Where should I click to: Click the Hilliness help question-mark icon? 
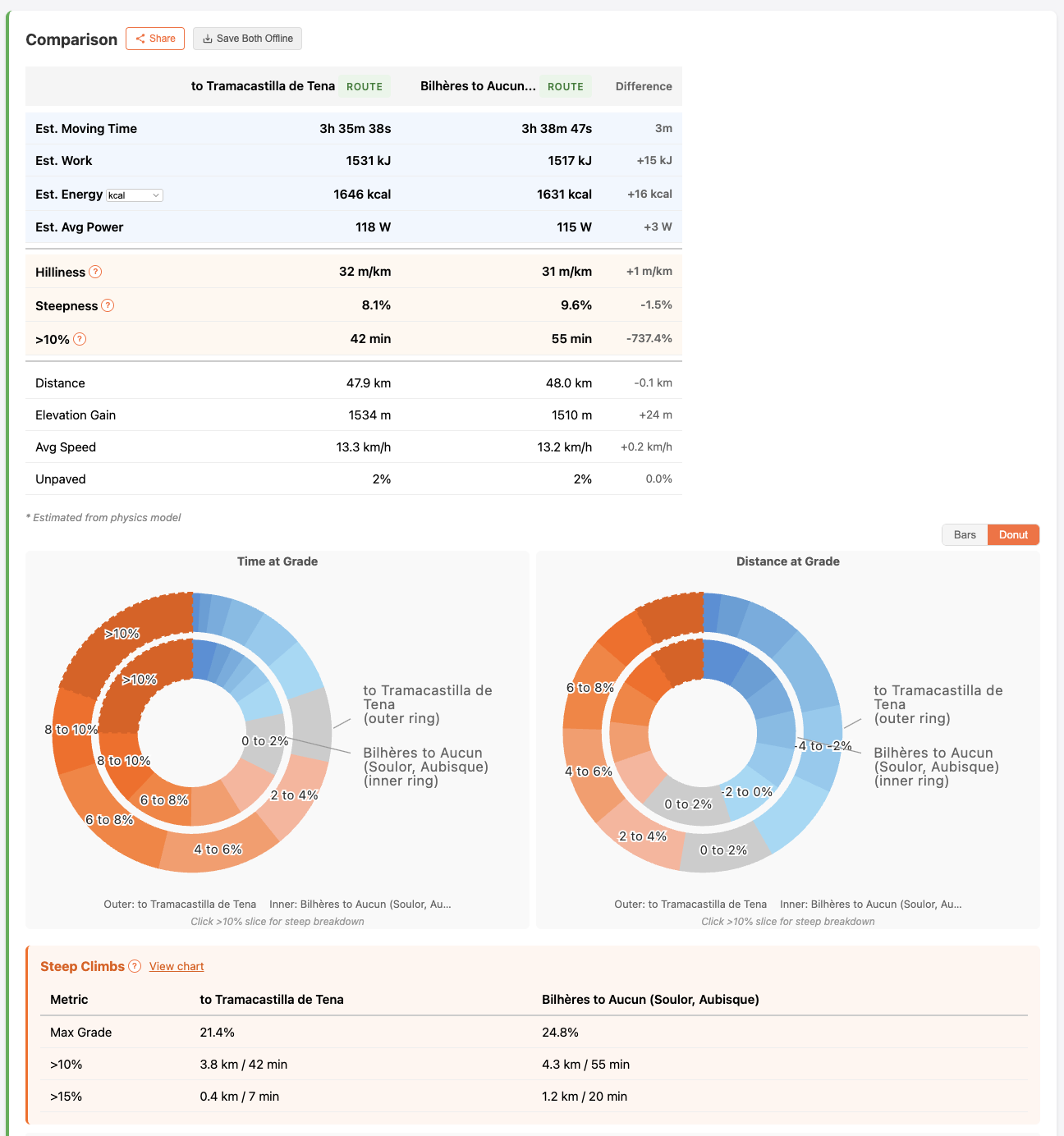pyautogui.click(x=95, y=272)
